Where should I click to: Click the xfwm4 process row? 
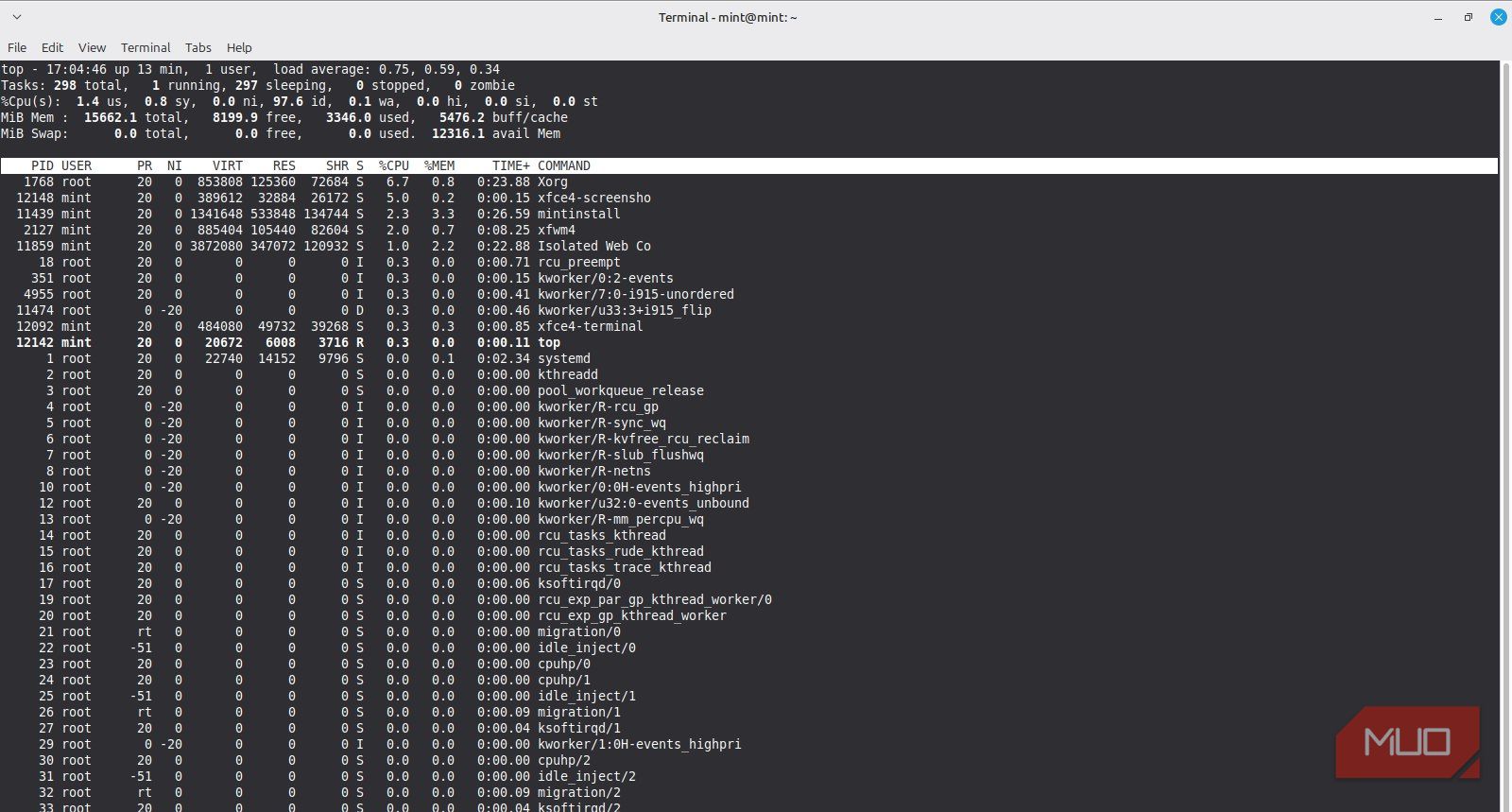point(749,230)
